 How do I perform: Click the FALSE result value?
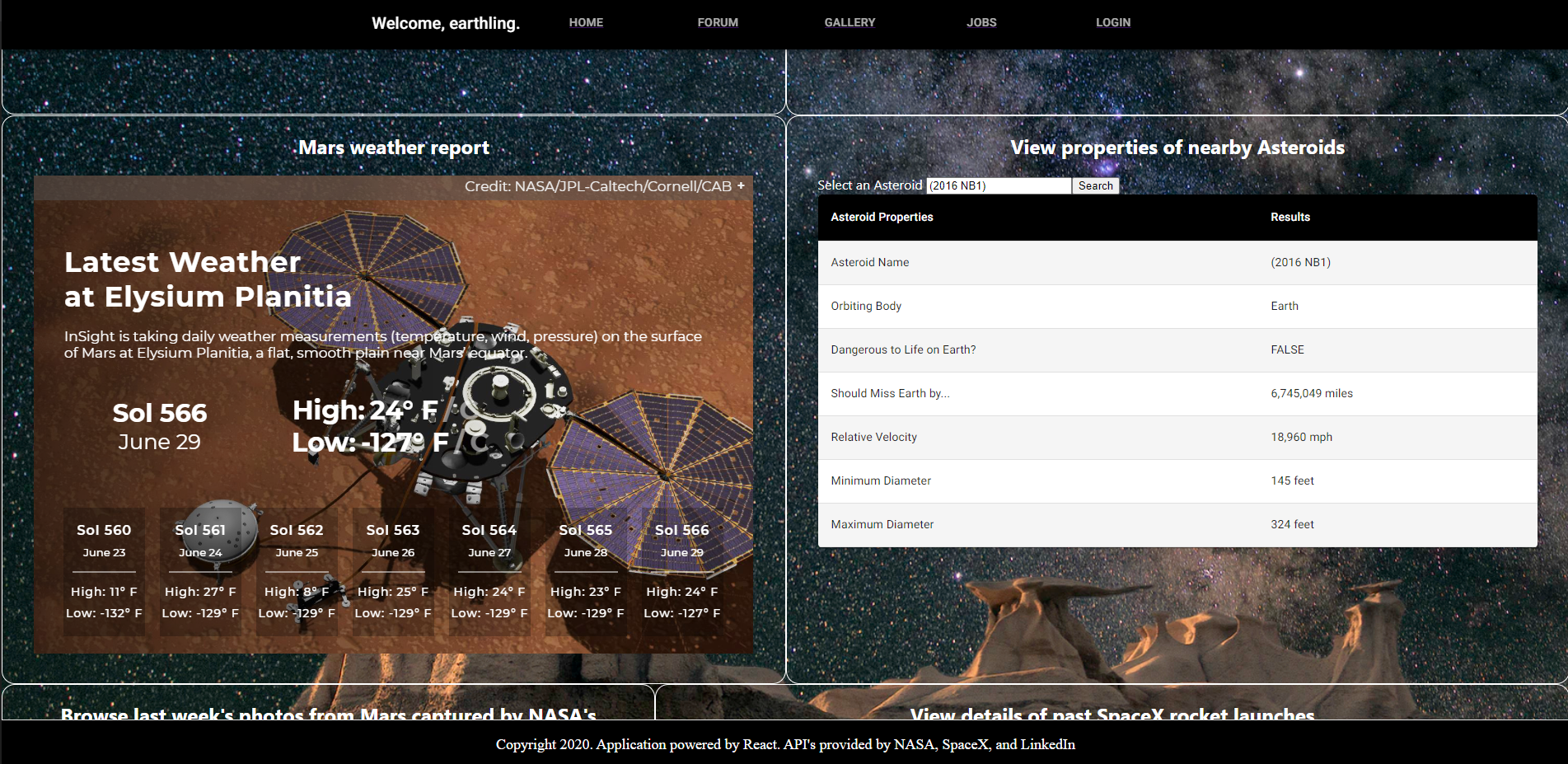coord(1287,349)
